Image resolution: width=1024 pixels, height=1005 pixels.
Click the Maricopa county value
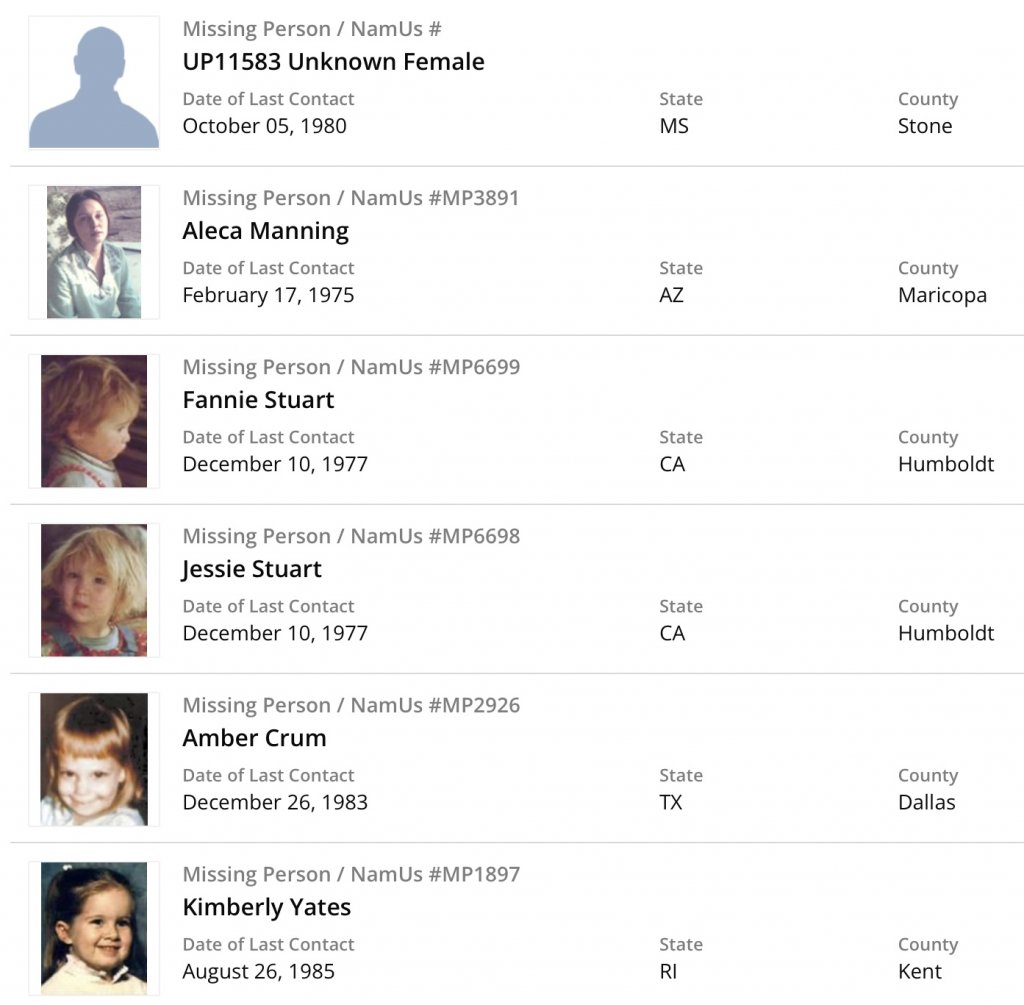(x=942, y=295)
